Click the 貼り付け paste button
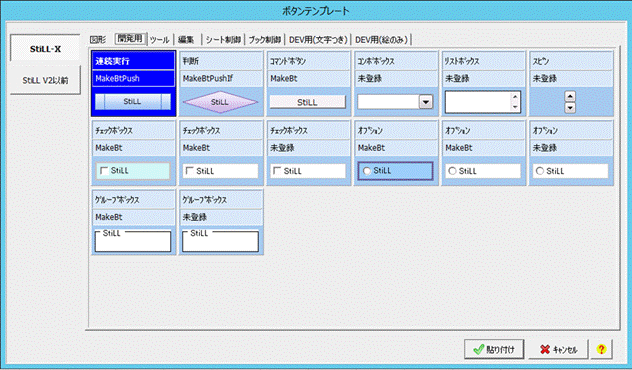This screenshot has height=370, width=632. [494, 349]
